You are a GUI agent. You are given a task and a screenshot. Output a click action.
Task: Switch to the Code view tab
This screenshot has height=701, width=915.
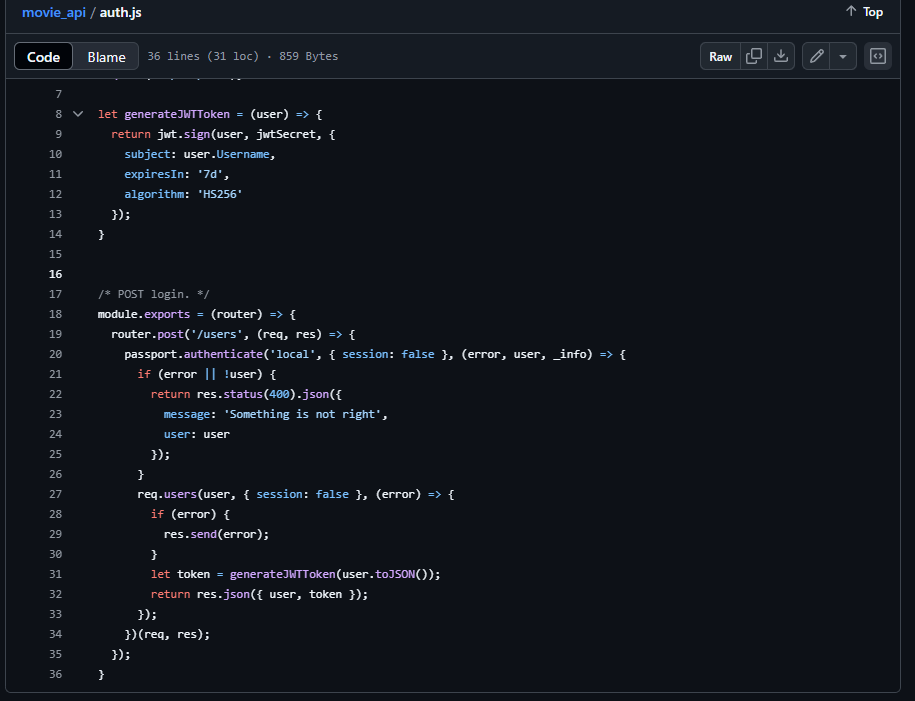(44, 57)
